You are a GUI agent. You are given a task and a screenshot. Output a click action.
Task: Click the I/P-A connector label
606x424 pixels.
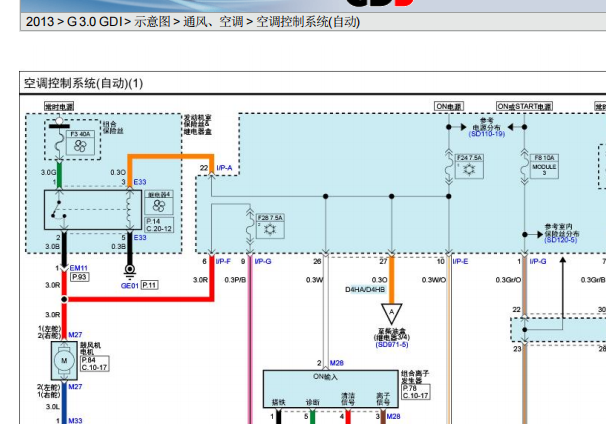[x=224, y=168]
